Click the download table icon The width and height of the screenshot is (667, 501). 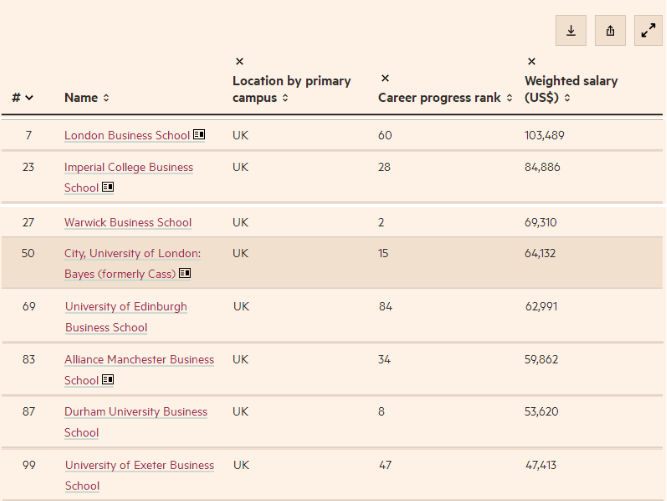pos(571,31)
